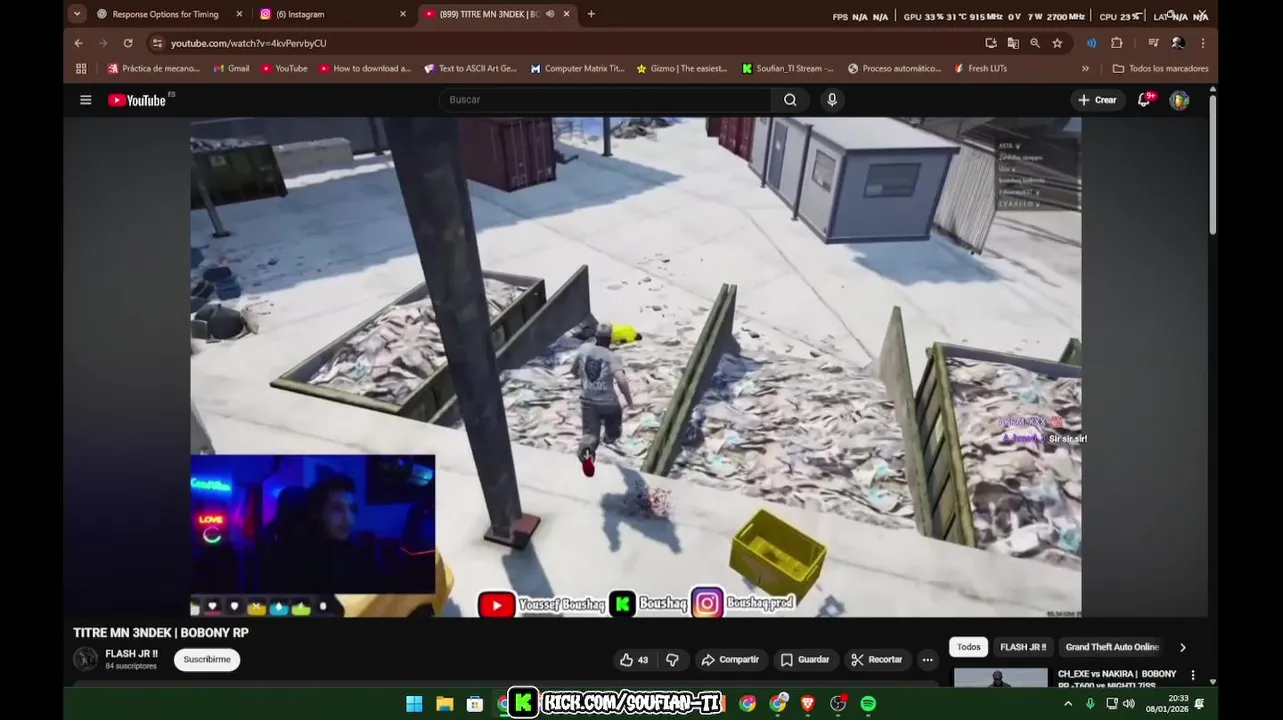Image resolution: width=1283 pixels, height=720 pixels.
Task: Switch to Response Options for Timing tab
Action: [165, 14]
